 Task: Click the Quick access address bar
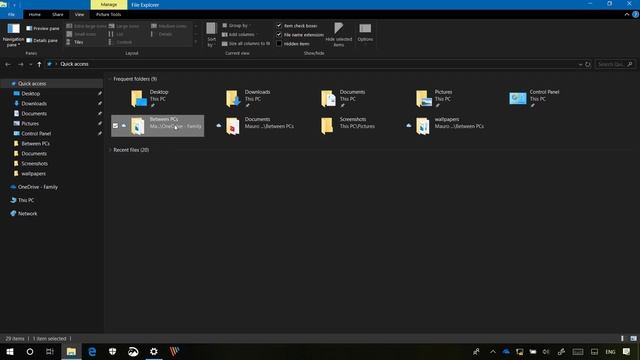[312, 64]
